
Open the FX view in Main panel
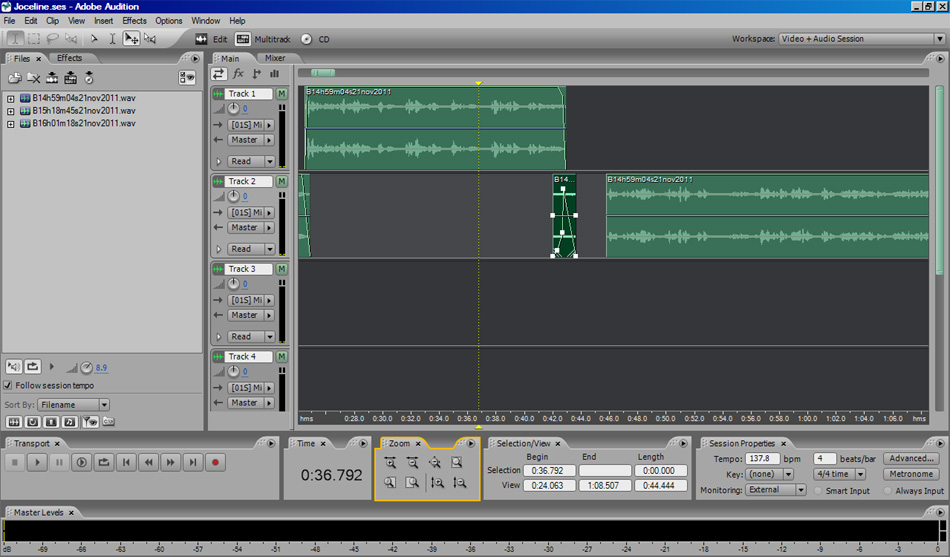(x=238, y=74)
